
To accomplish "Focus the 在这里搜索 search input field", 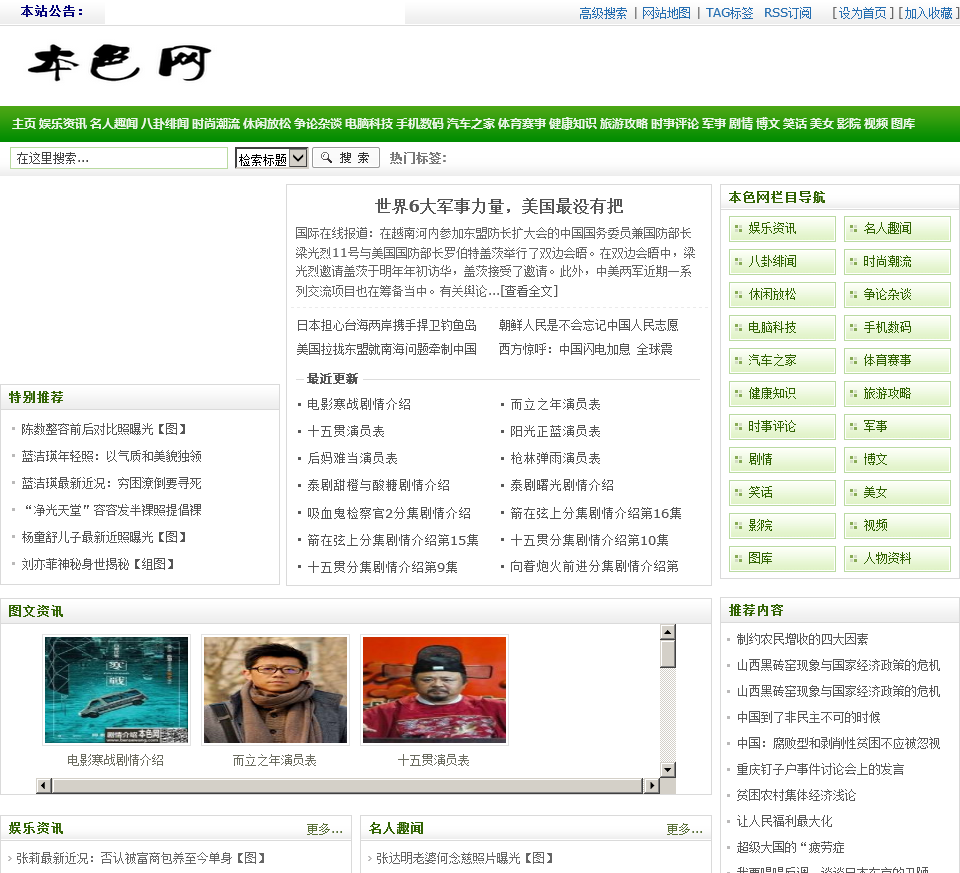I will pyautogui.click(x=119, y=158).
